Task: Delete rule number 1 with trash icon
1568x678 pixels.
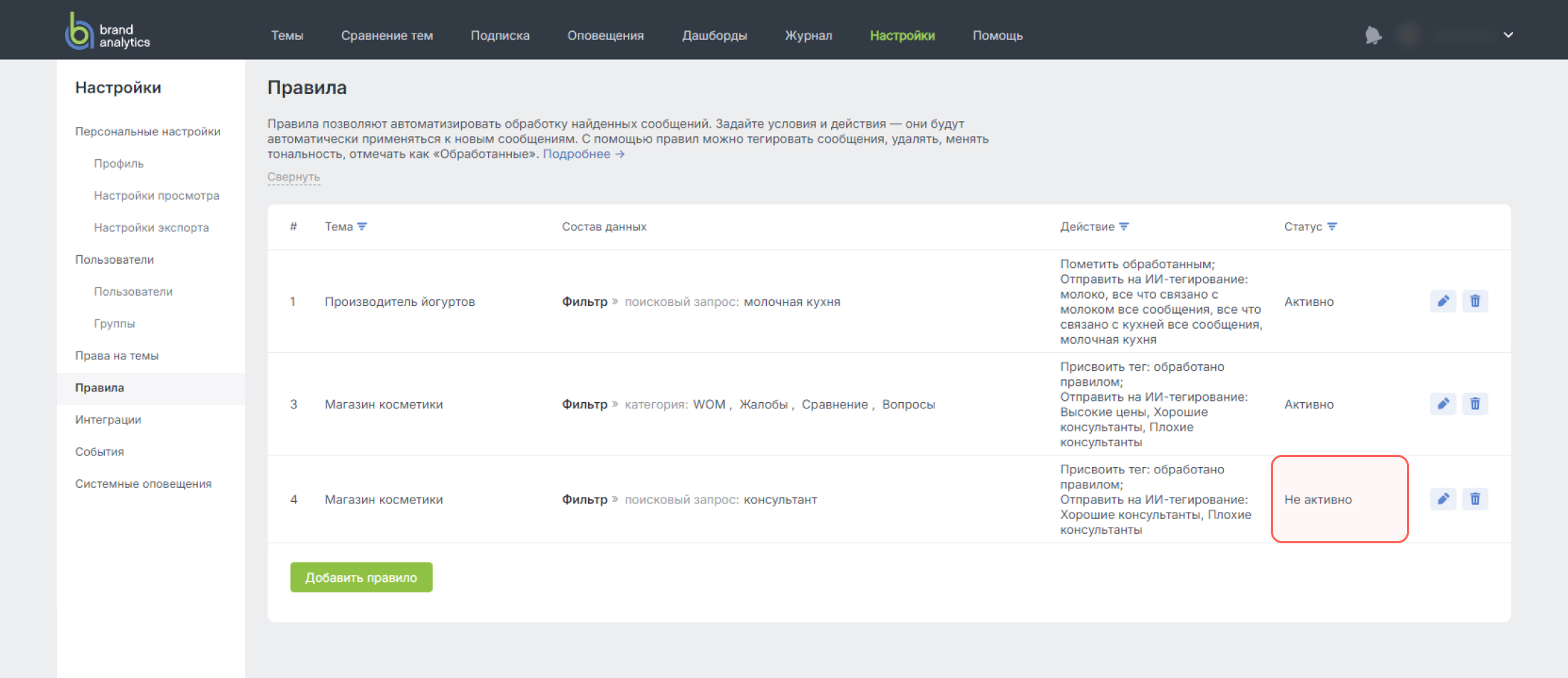Action: pyautogui.click(x=1475, y=301)
